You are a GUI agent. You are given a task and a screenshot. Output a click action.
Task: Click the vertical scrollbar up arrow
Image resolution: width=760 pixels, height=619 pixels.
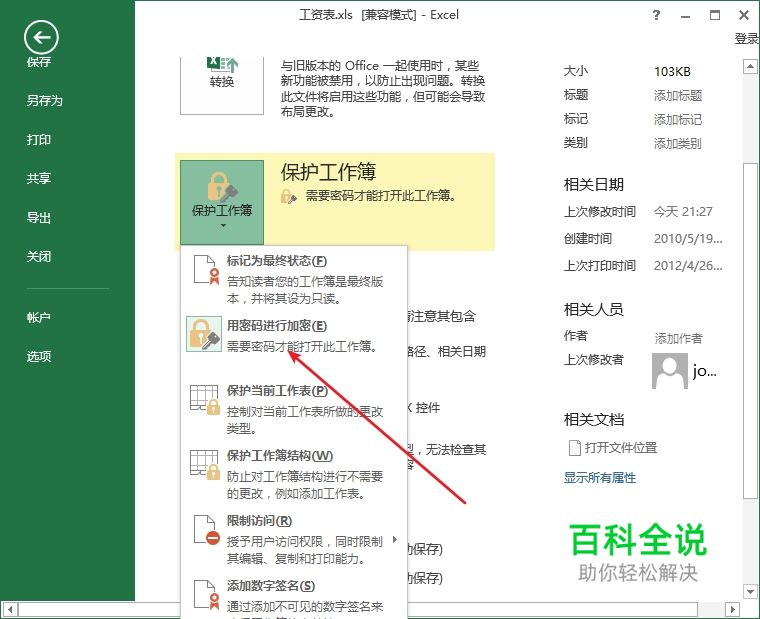[x=750, y=66]
